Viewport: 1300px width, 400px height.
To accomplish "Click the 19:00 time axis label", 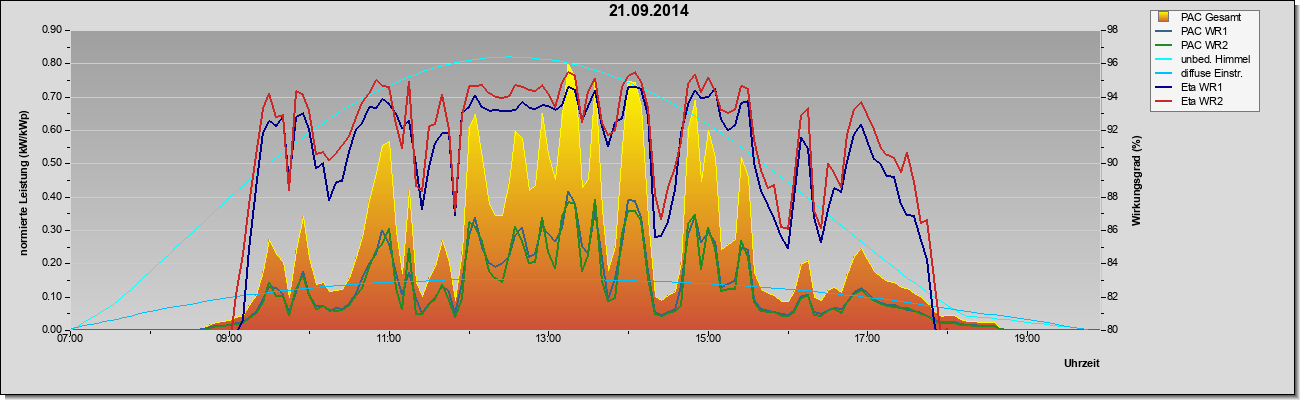I will pyautogui.click(x=1027, y=339).
